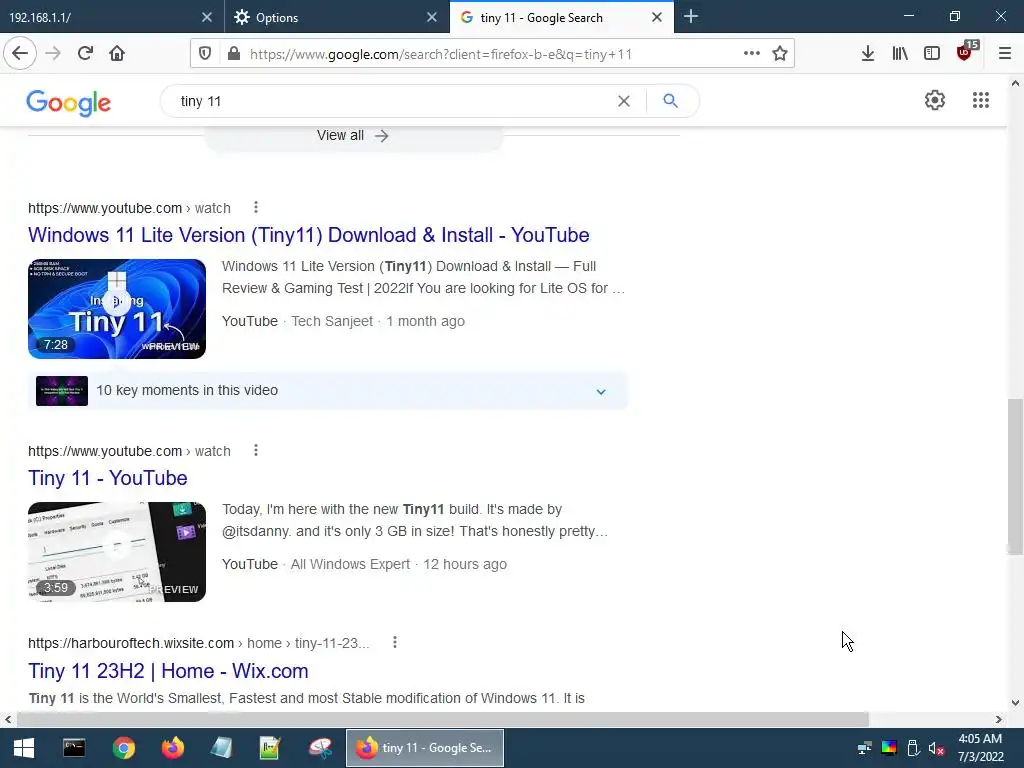Click the View all button

(353, 135)
